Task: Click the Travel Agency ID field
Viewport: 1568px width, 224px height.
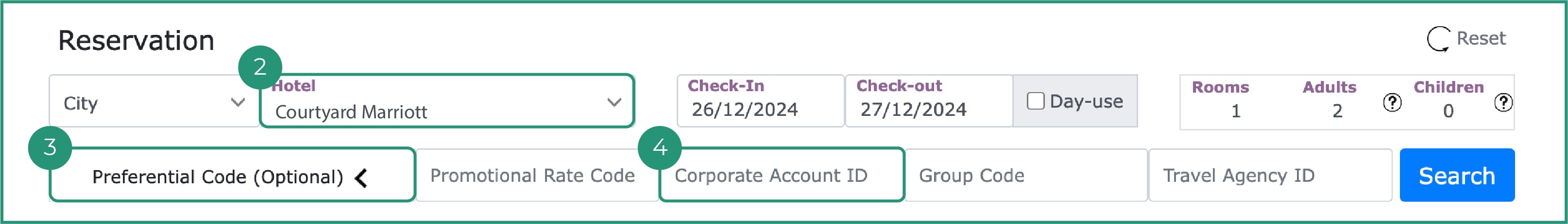Action: tap(1269, 176)
